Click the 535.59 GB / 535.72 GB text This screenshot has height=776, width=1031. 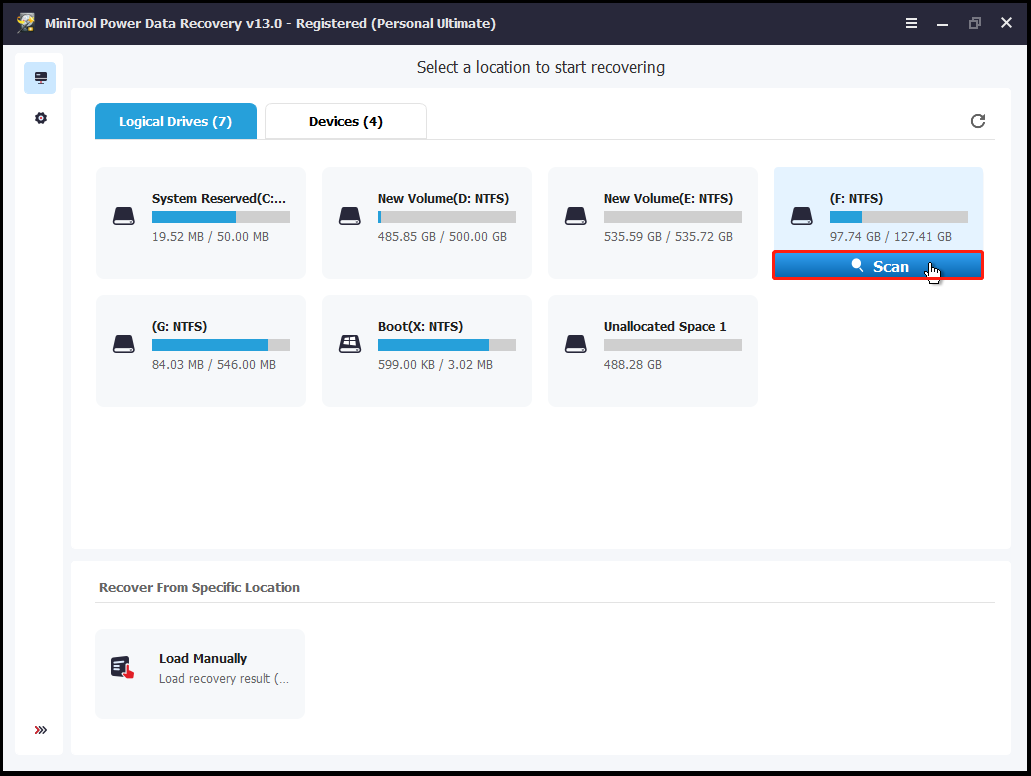[668, 237]
